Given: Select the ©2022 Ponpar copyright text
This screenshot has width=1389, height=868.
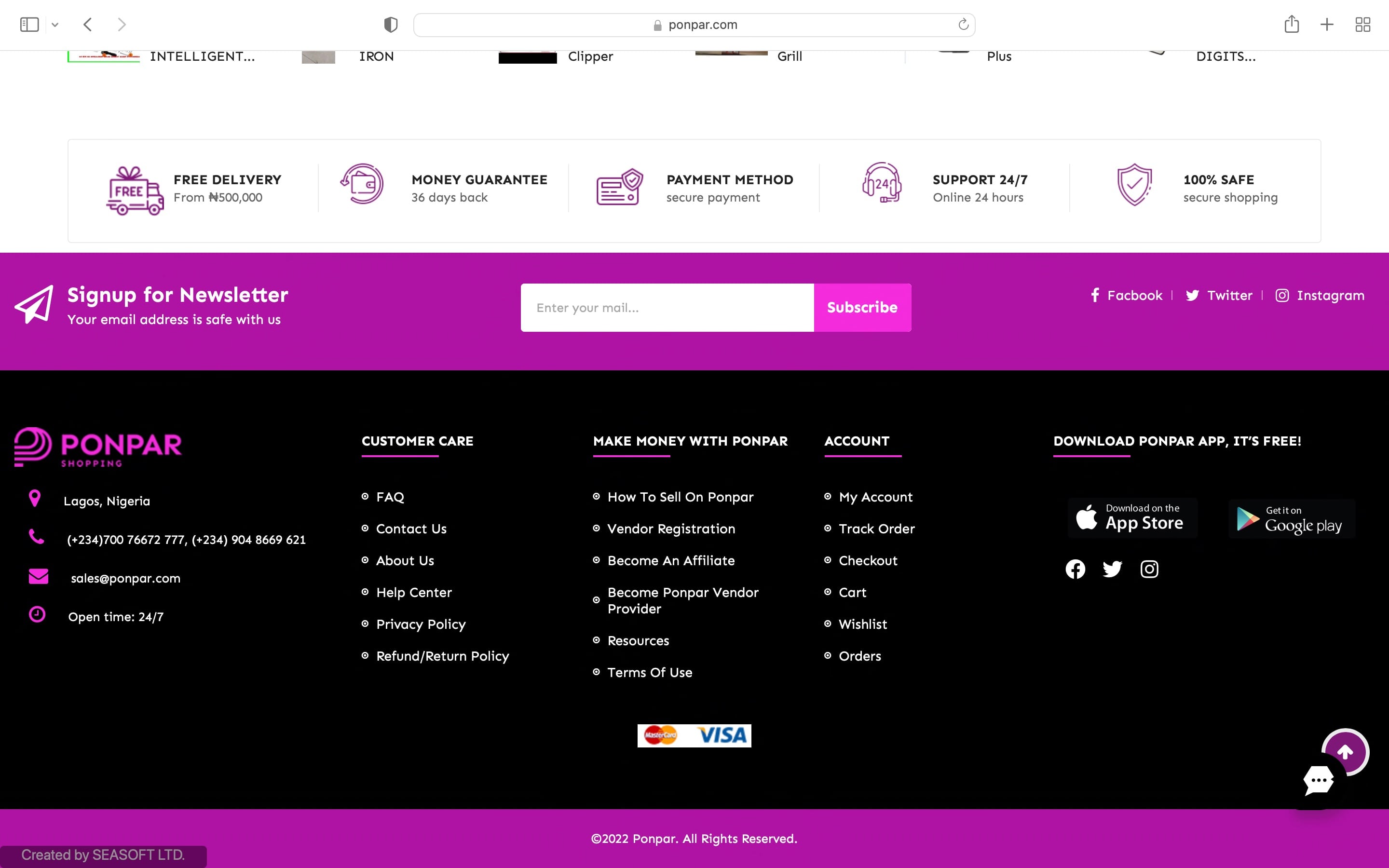Looking at the screenshot, I should 694,839.
